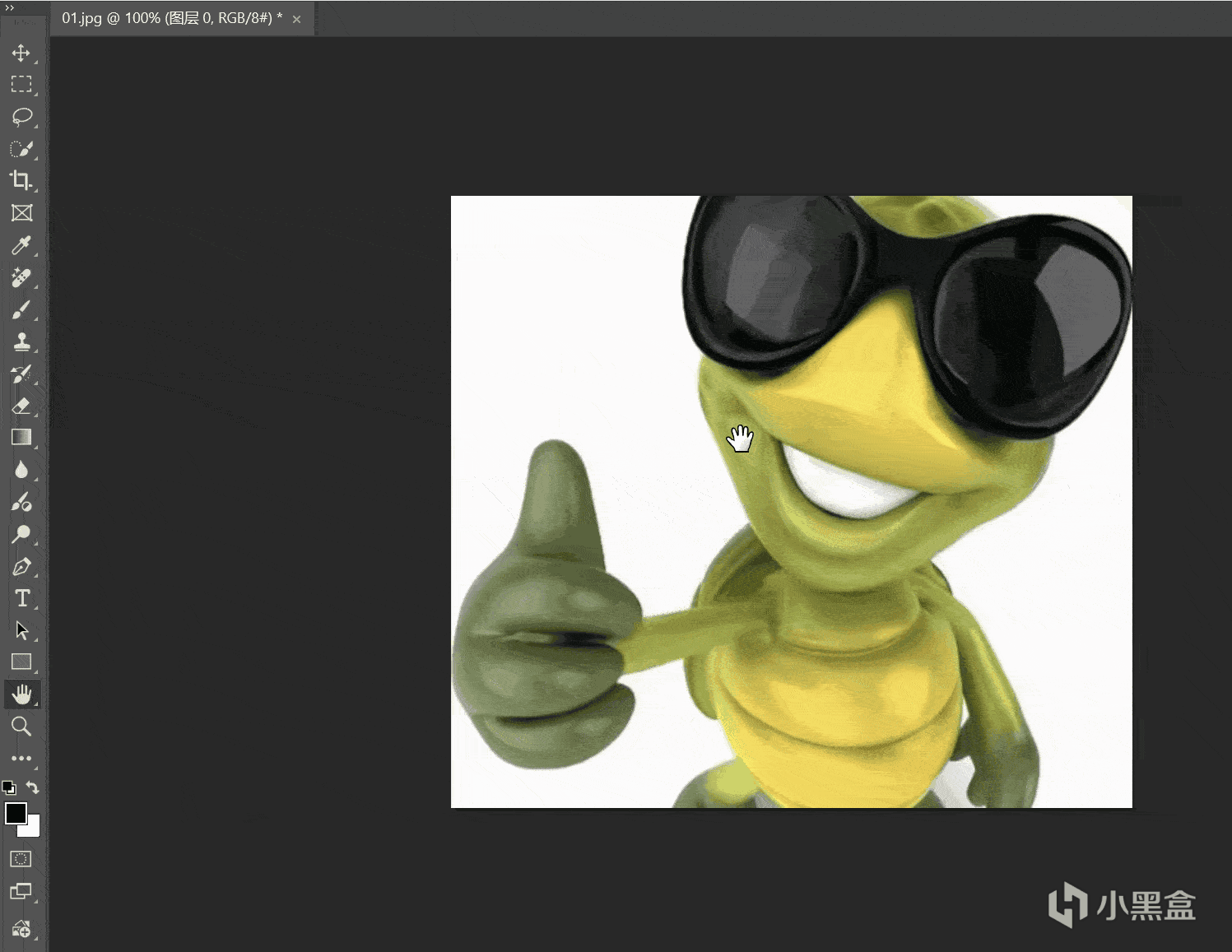Reset to default black and white colors
The height and width of the screenshot is (952, 1232).
(8, 787)
